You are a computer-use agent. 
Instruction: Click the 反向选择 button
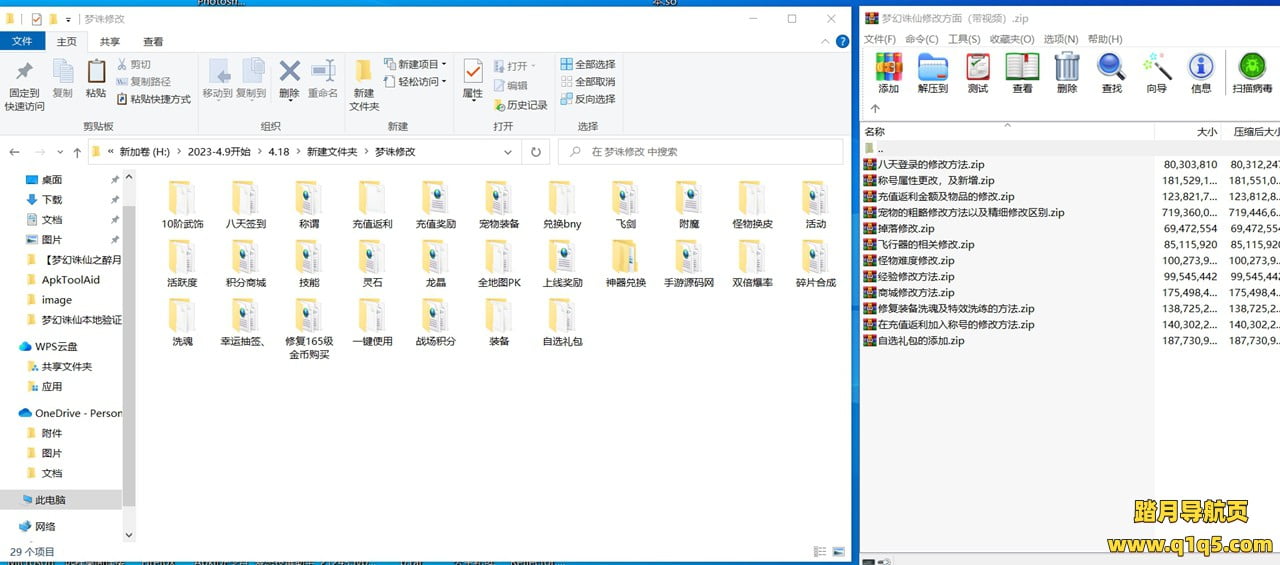588,99
